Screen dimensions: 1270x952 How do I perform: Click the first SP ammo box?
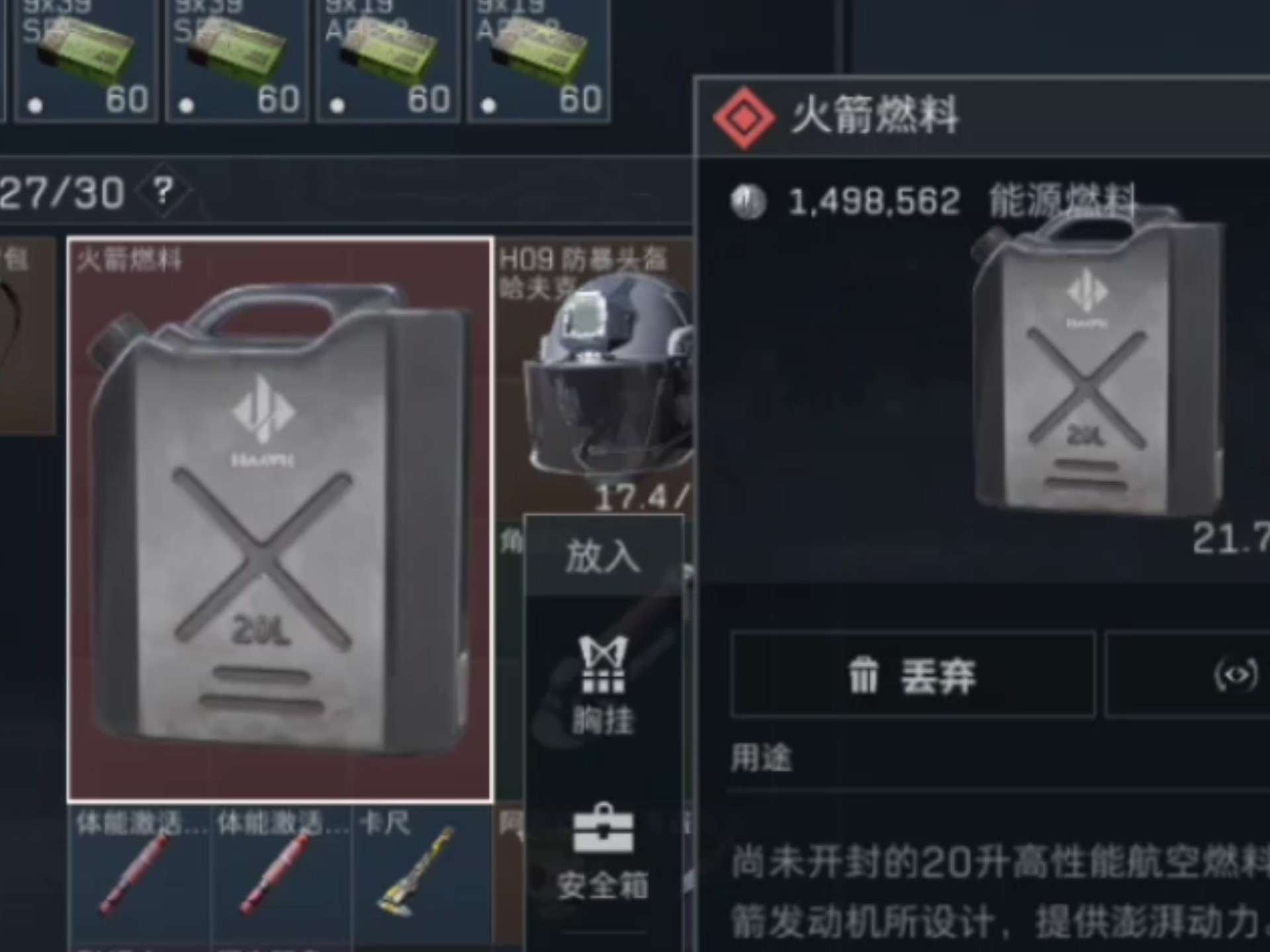[86, 60]
